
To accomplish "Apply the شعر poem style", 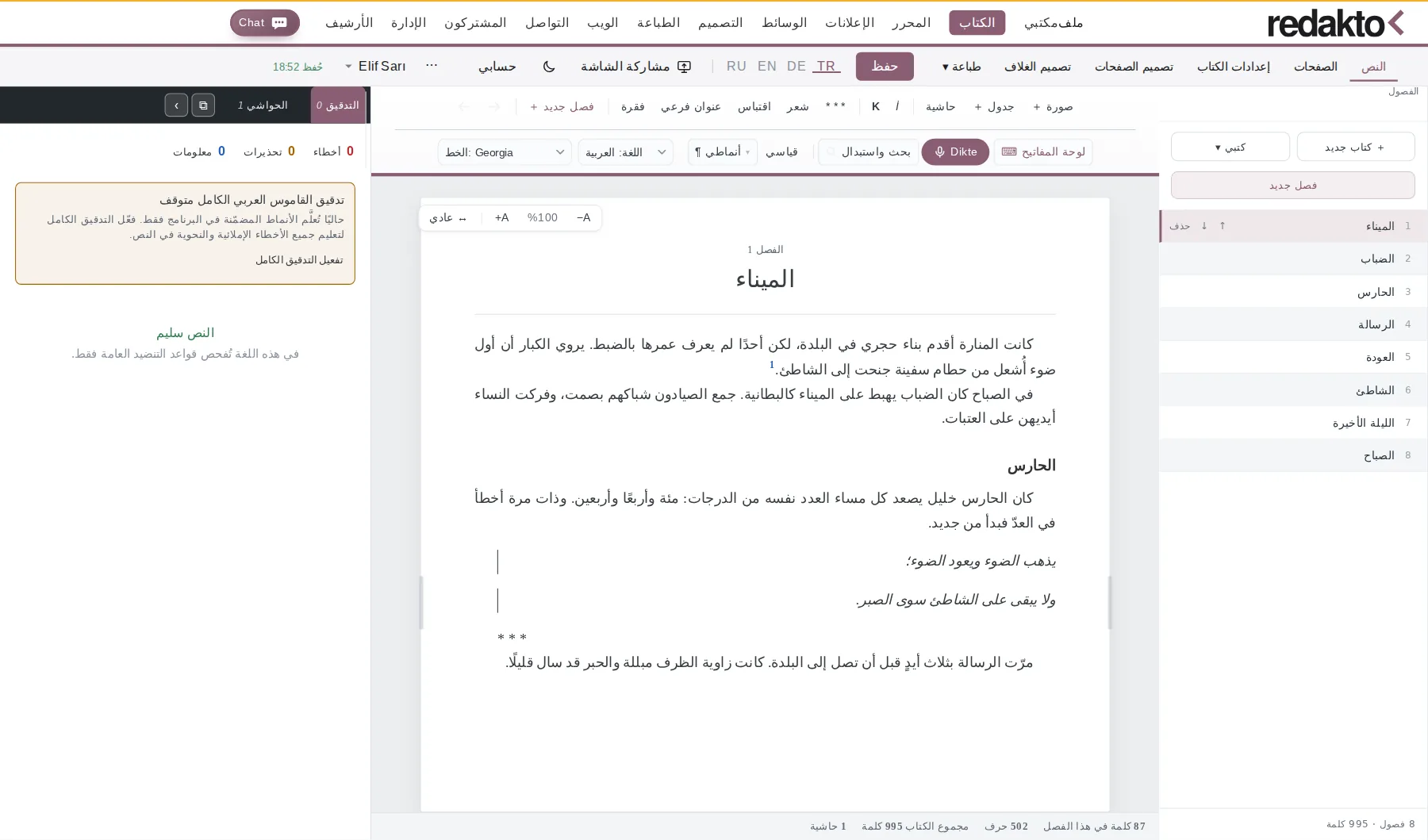I will tap(797, 106).
